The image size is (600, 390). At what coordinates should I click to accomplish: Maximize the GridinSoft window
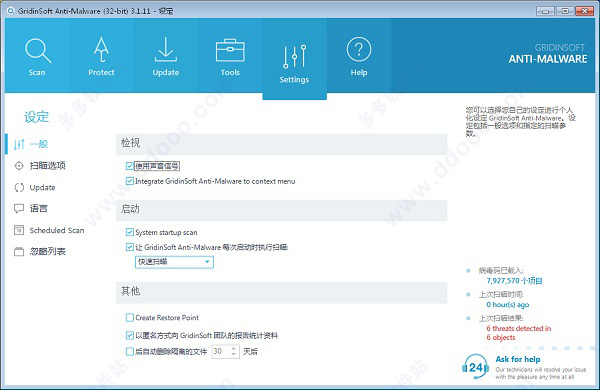click(565, 11)
